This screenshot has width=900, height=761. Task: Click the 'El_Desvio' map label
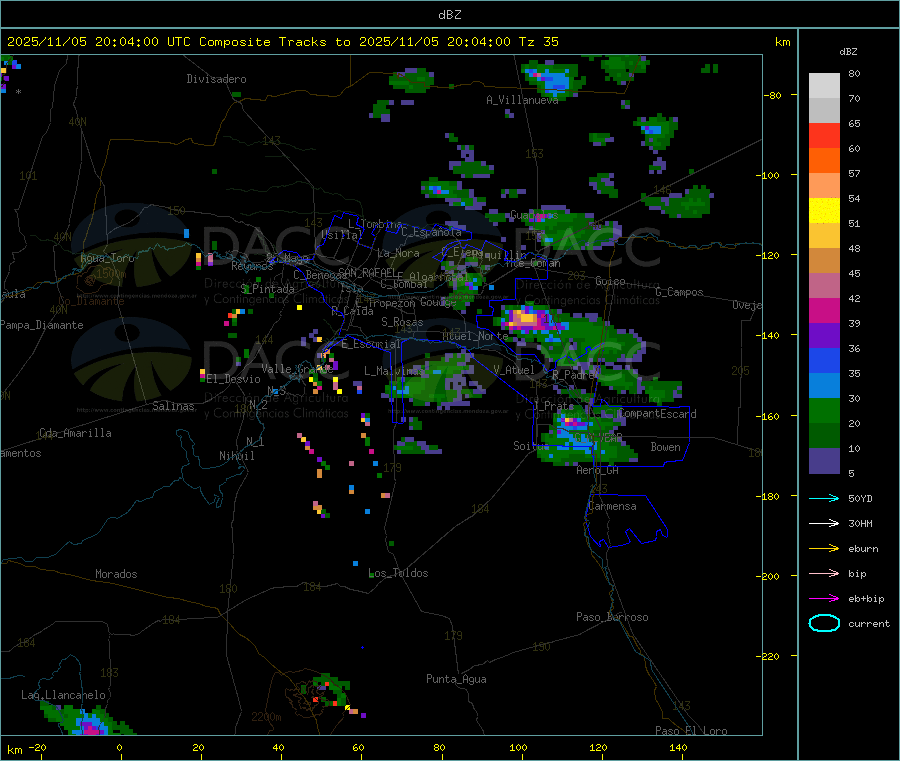234,379
